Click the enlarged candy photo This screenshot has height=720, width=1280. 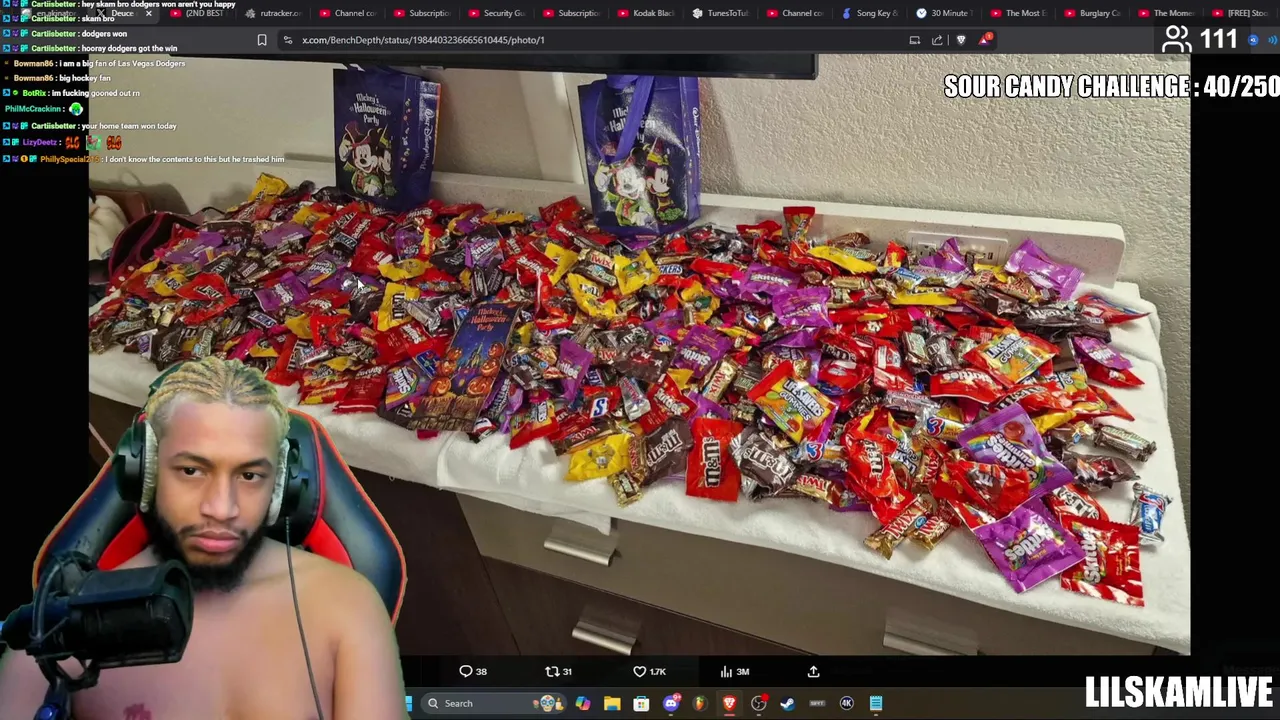click(x=640, y=355)
